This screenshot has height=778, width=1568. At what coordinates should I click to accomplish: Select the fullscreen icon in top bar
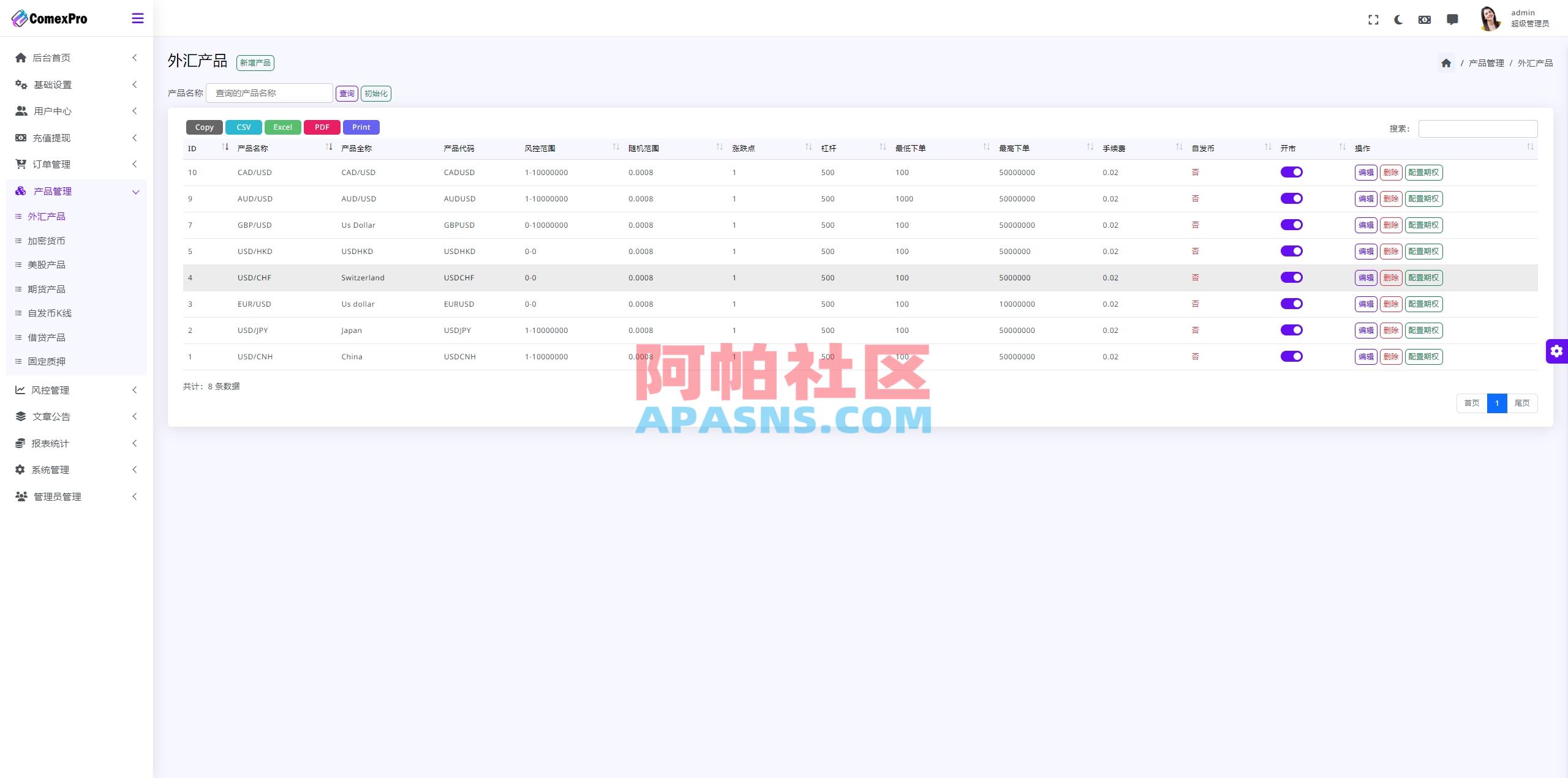point(1373,19)
